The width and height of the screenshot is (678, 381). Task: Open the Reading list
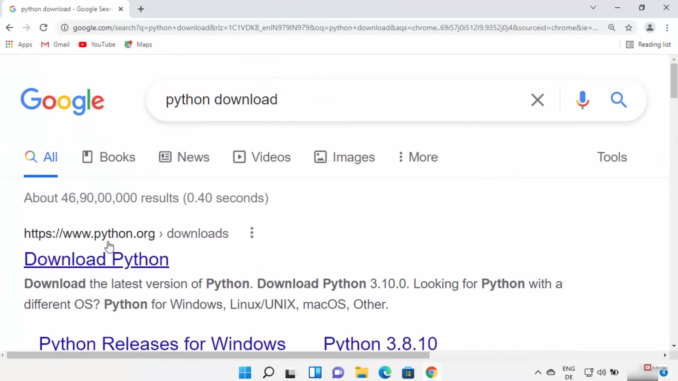click(x=648, y=45)
